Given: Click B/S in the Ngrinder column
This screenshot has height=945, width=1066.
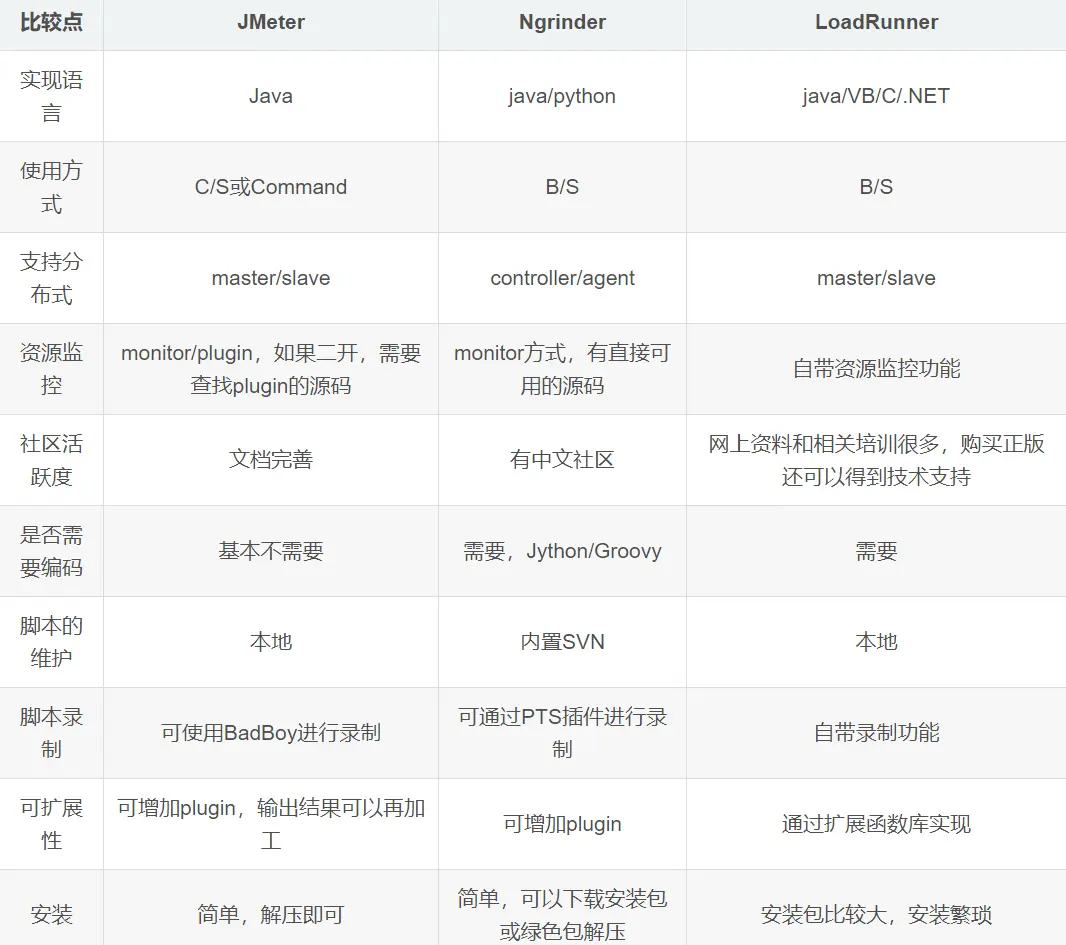Looking at the screenshot, I should (x=562, y=187).
